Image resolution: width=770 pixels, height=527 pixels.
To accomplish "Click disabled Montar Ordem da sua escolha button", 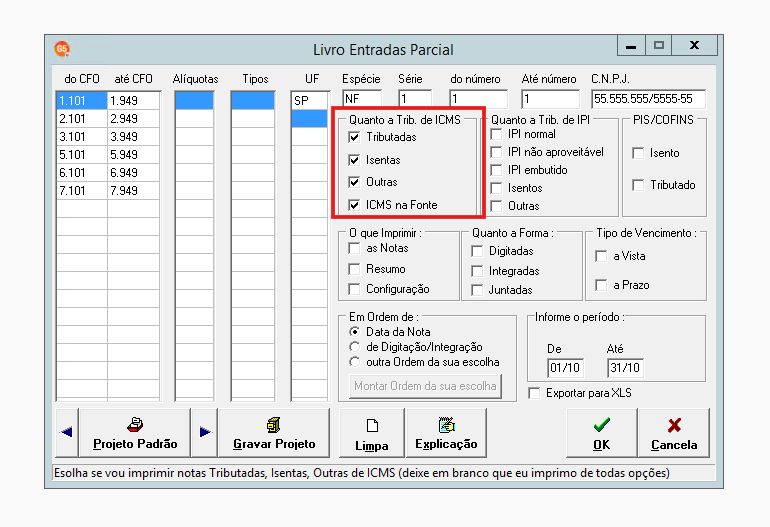I will 425,386.
